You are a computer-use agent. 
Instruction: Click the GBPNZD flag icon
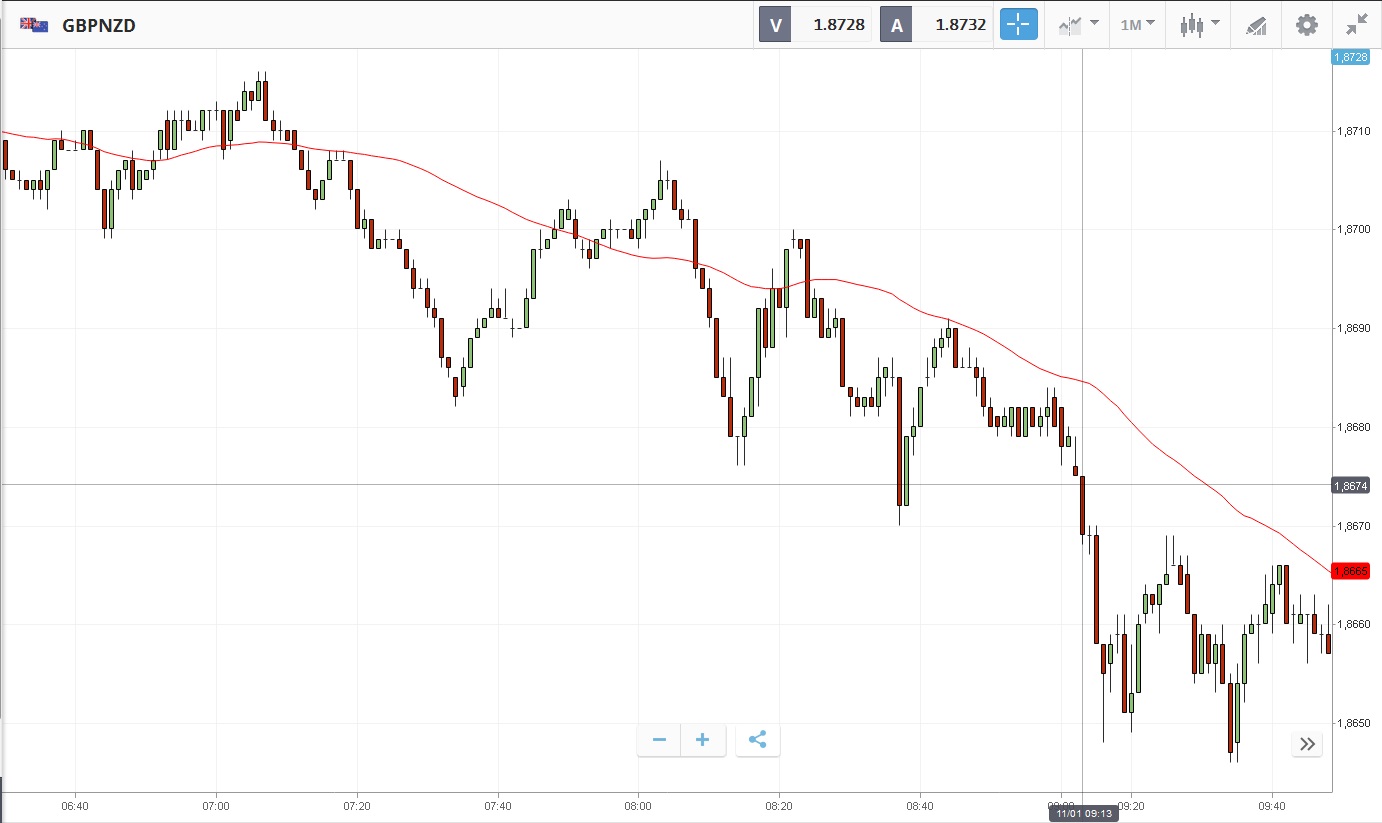(34, 25)
